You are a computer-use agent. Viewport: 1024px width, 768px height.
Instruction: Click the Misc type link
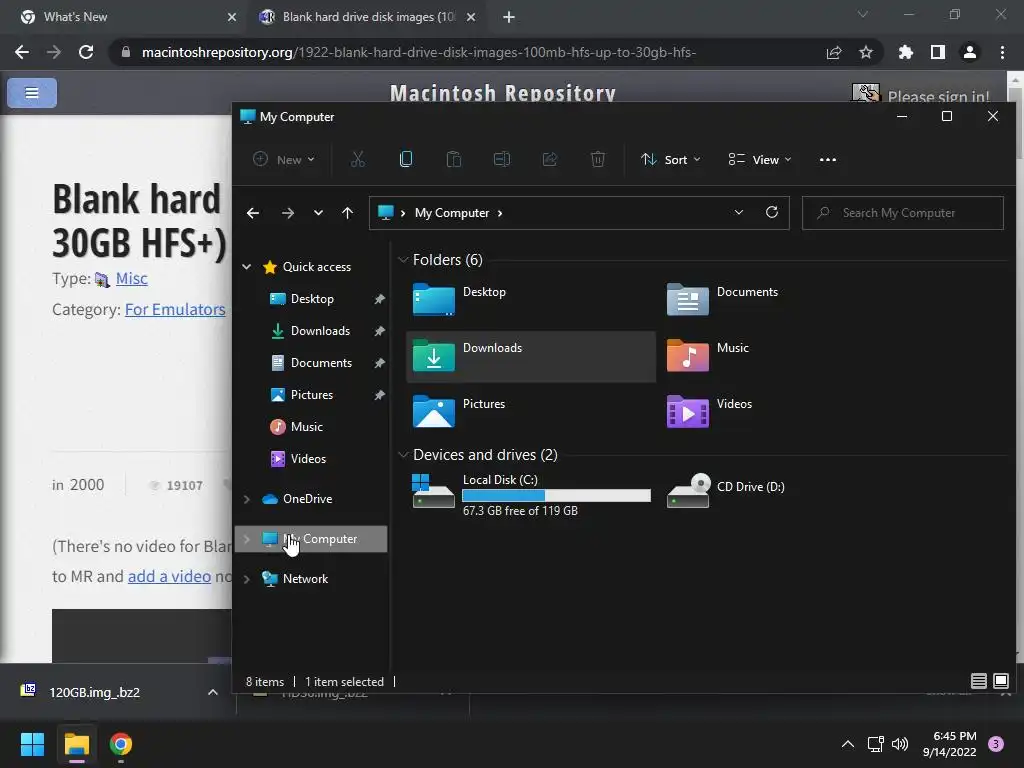tap(131, 279)
